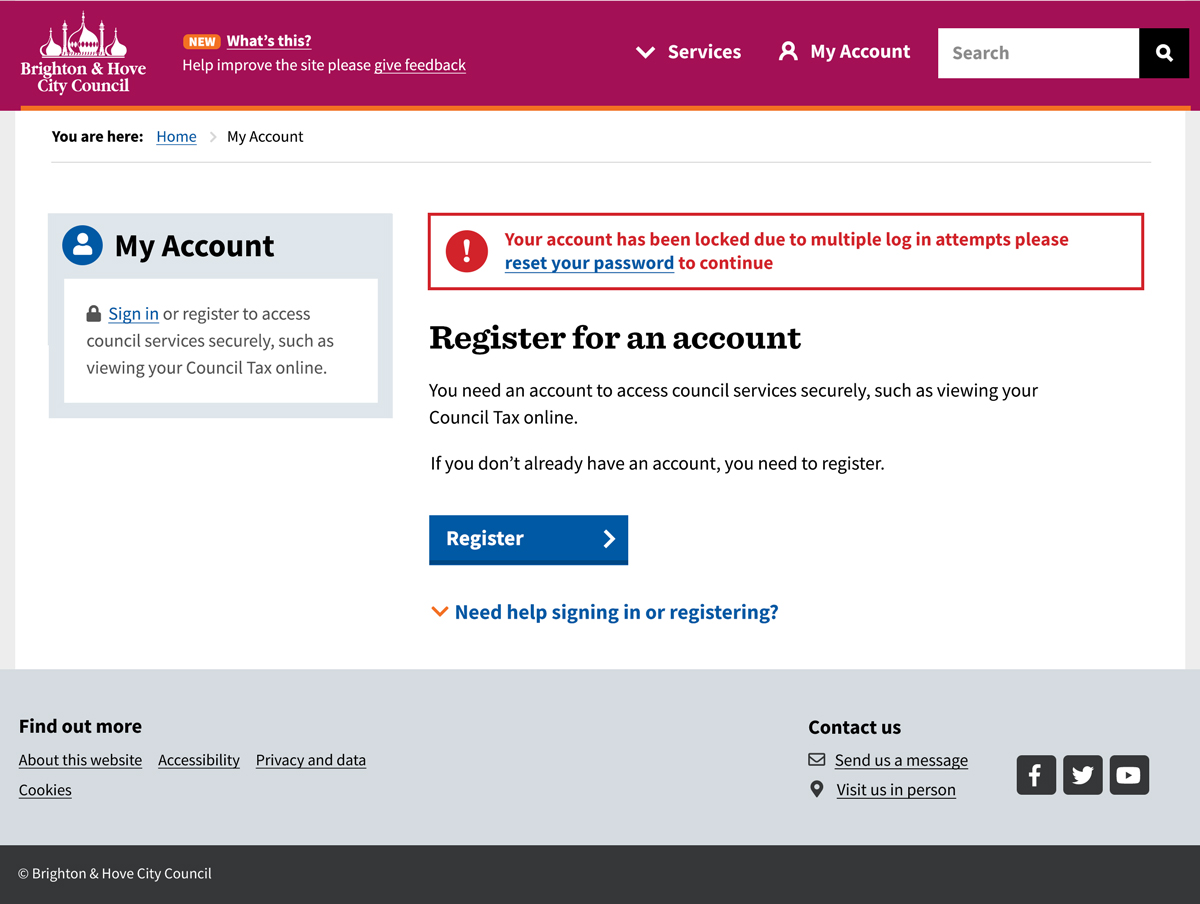The image size is (1200, 904).
Task: Open the YouTube social icon
Action: click(1129, 775)
